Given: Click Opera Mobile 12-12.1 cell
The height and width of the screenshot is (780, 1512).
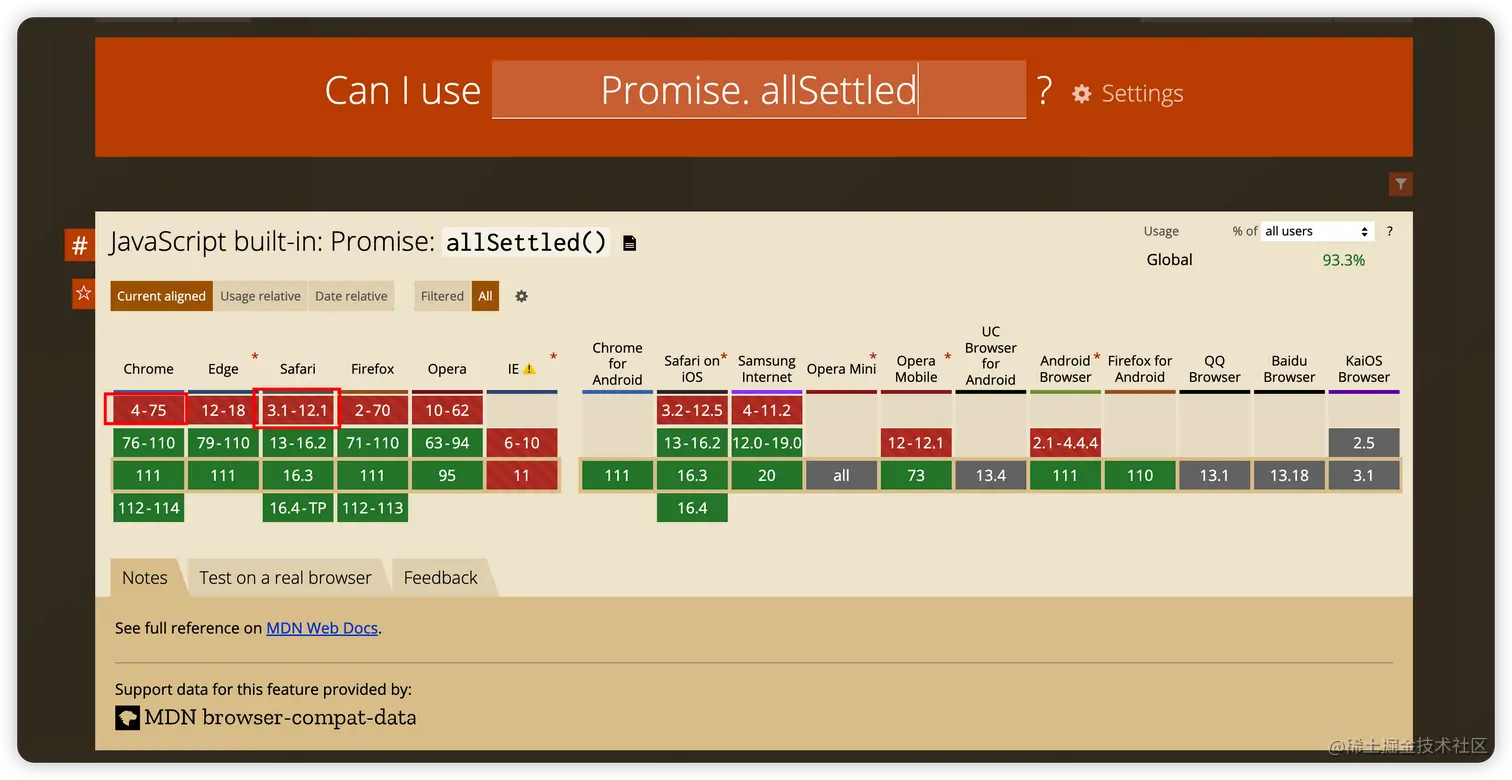Looking at the screenshot, I should [x=916, y=443].
